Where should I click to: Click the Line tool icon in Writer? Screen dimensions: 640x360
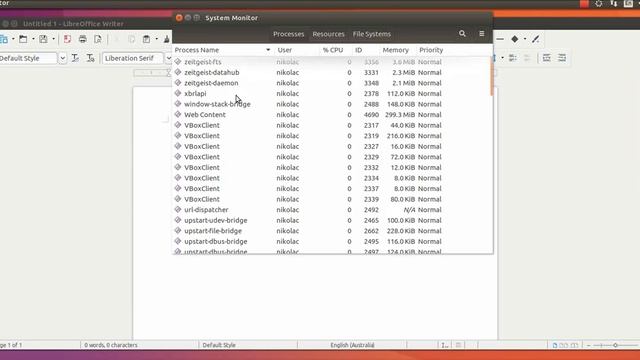[500, 39]
